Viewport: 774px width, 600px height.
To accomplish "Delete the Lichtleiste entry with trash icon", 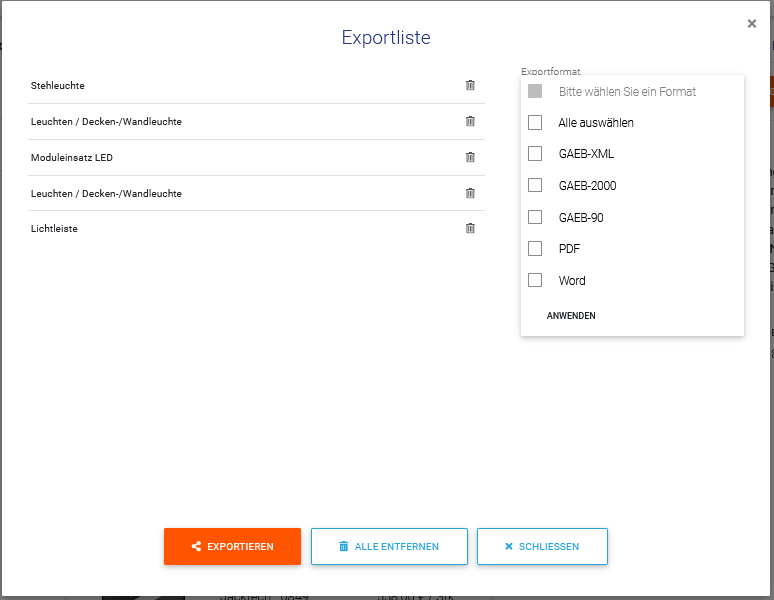I will [x=470, y=228].
